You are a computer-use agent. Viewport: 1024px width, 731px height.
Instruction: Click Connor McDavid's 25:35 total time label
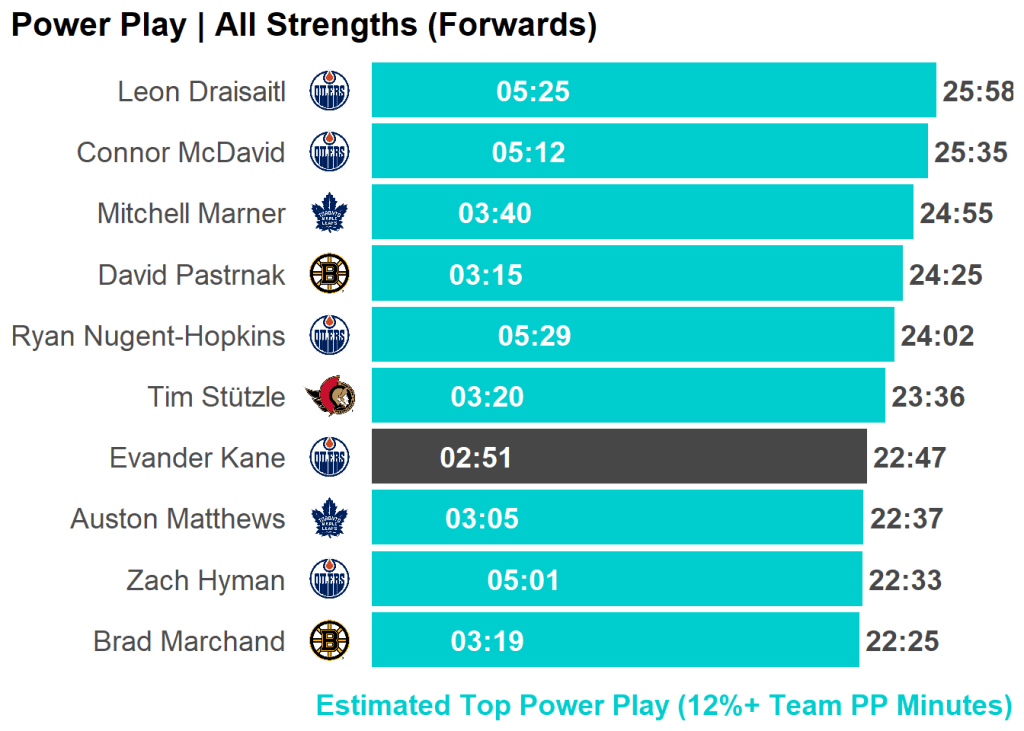[x=971, y=153]
